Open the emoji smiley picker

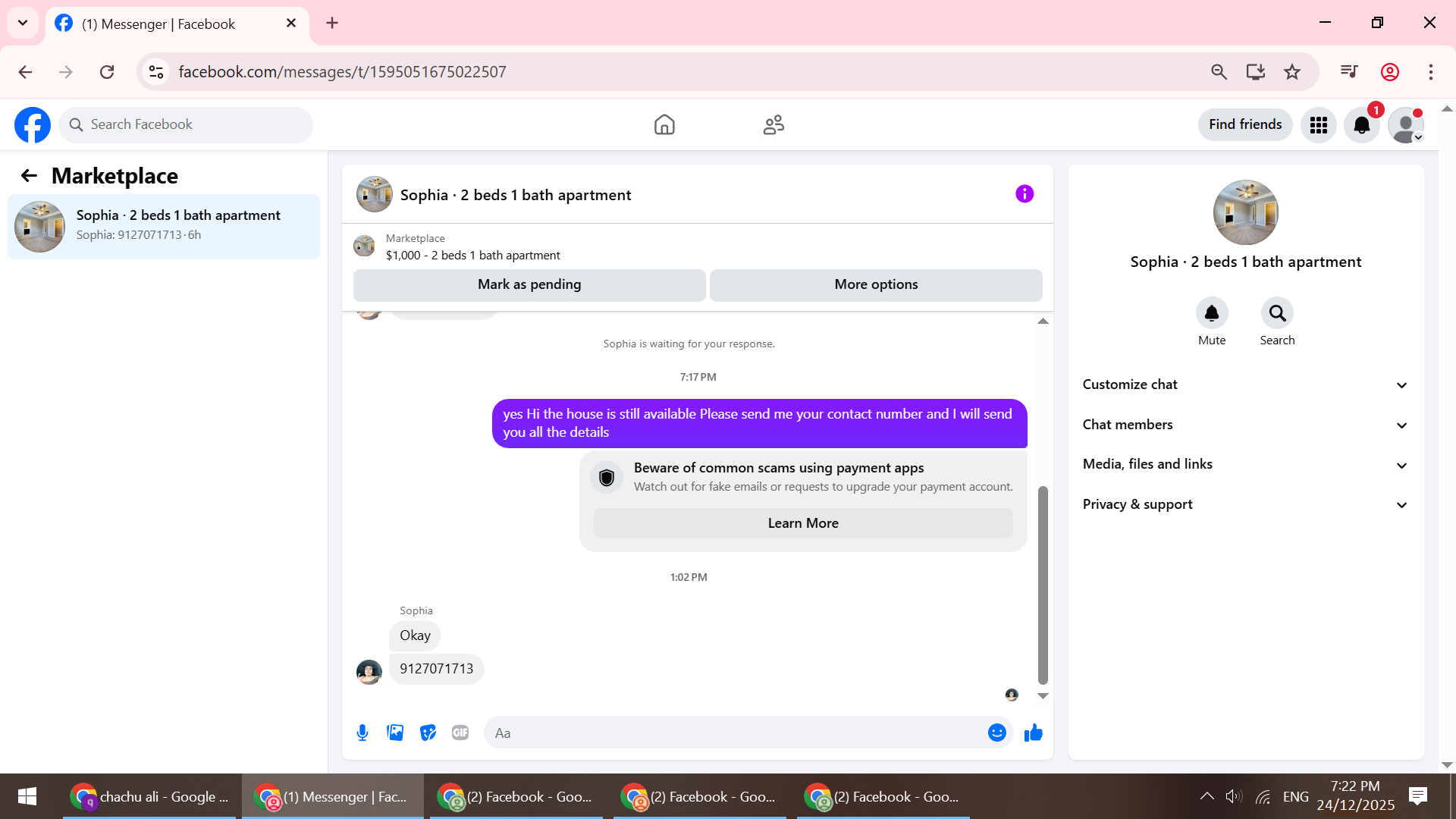[996, 733]
